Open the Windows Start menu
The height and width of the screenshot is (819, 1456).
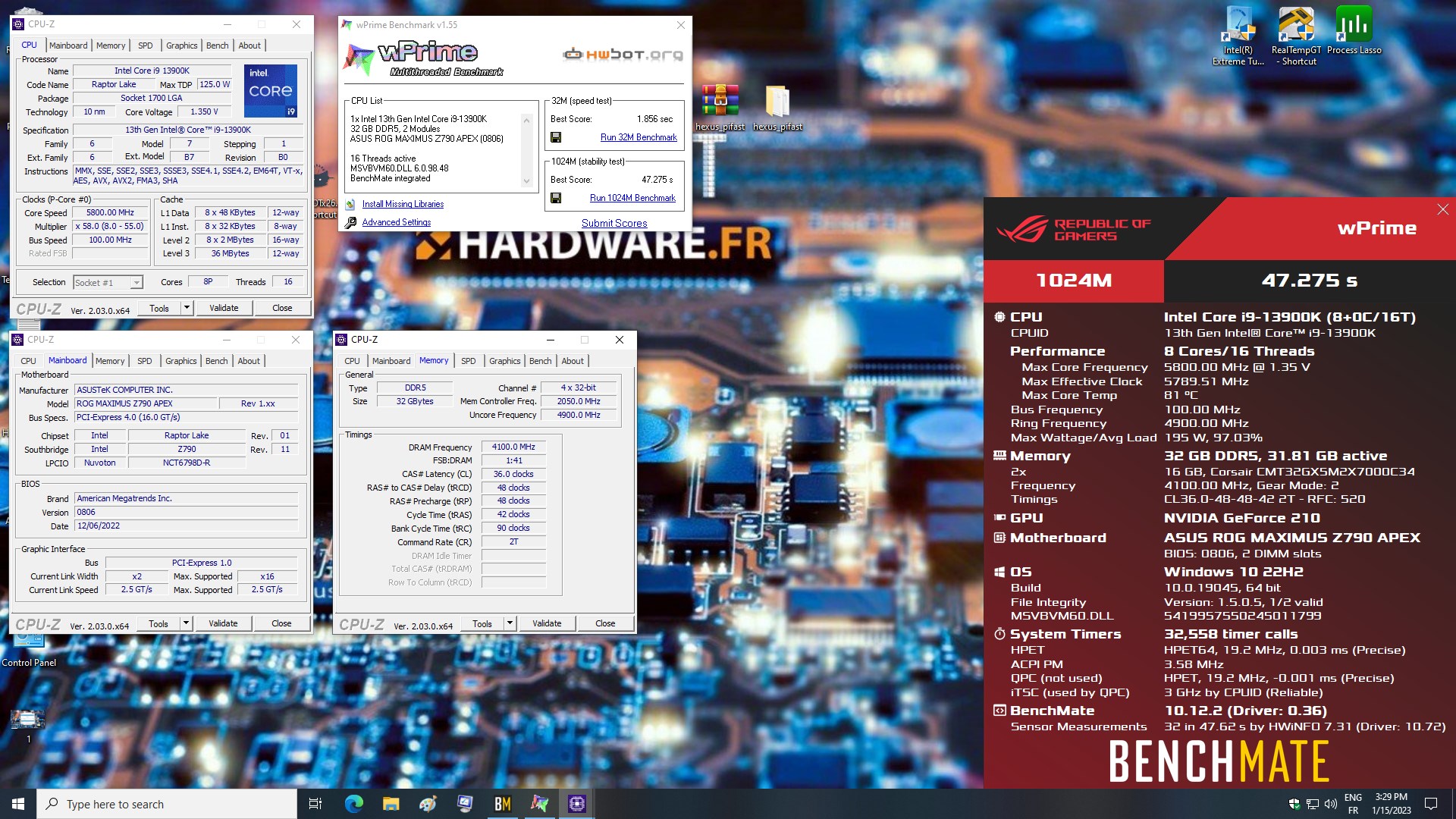(18, 804)
